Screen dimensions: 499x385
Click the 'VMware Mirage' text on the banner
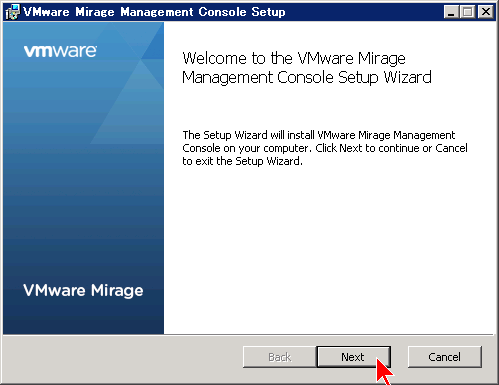[83, 291]
